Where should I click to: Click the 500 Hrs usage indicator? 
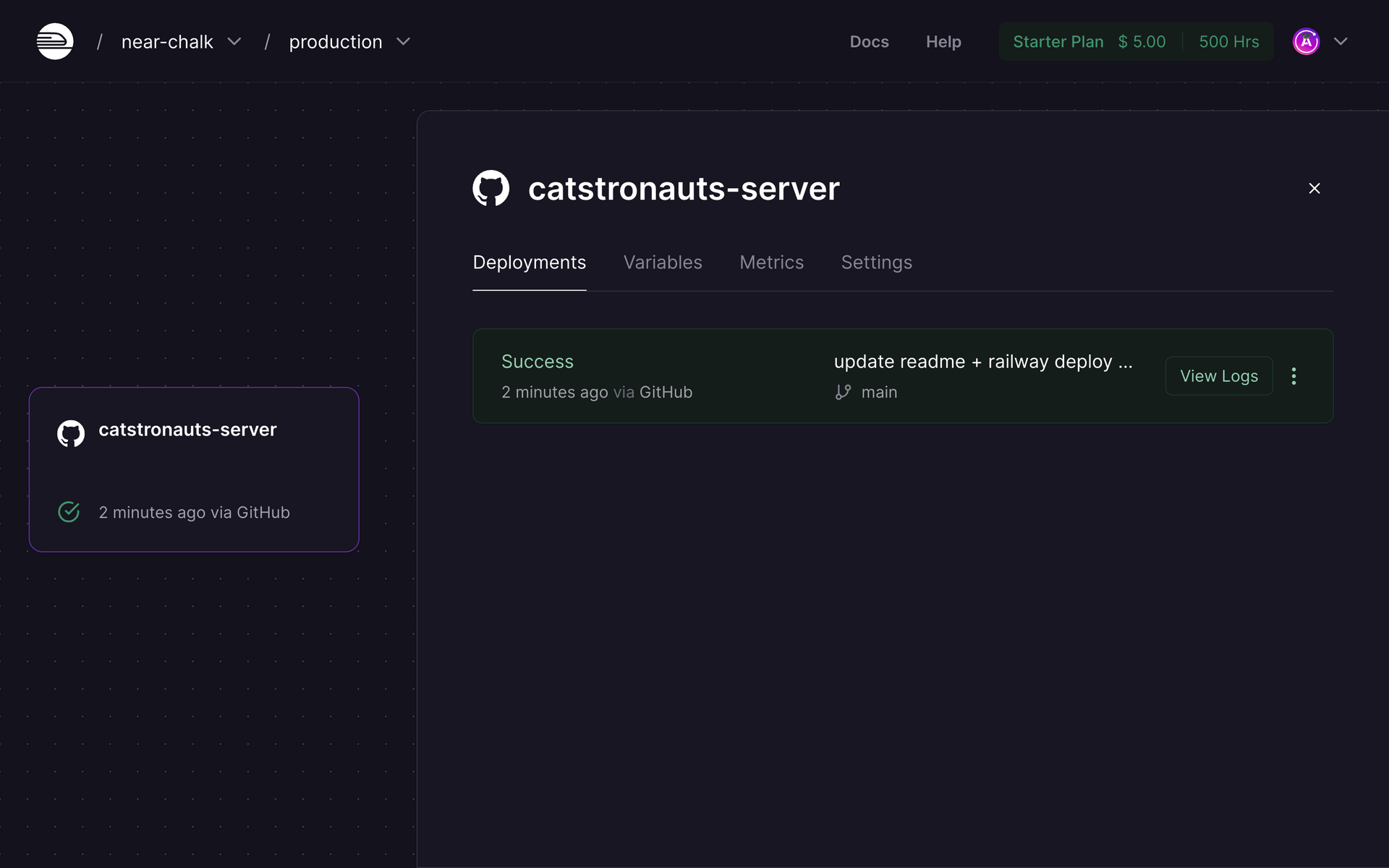[1228, 41]
